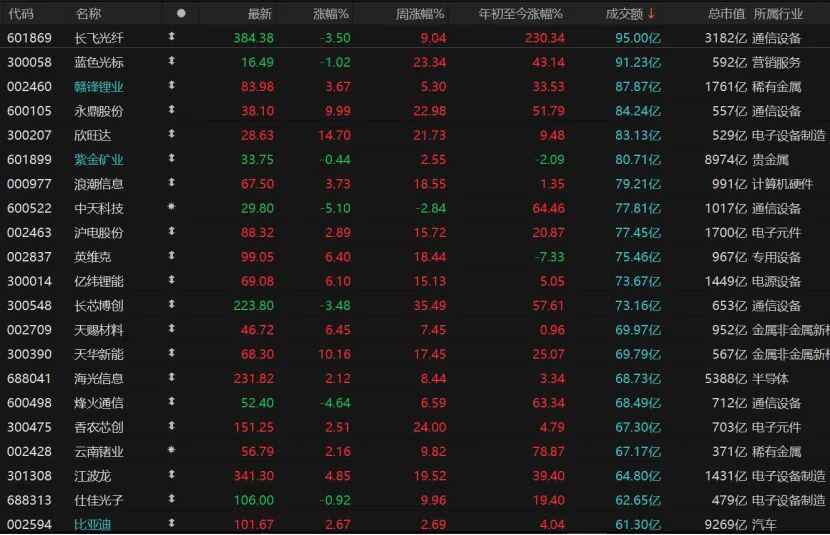Image resolution: width=830 pixels, height=535 pixels.
Task: Click the 代码 column header
Action: [21, 14]
